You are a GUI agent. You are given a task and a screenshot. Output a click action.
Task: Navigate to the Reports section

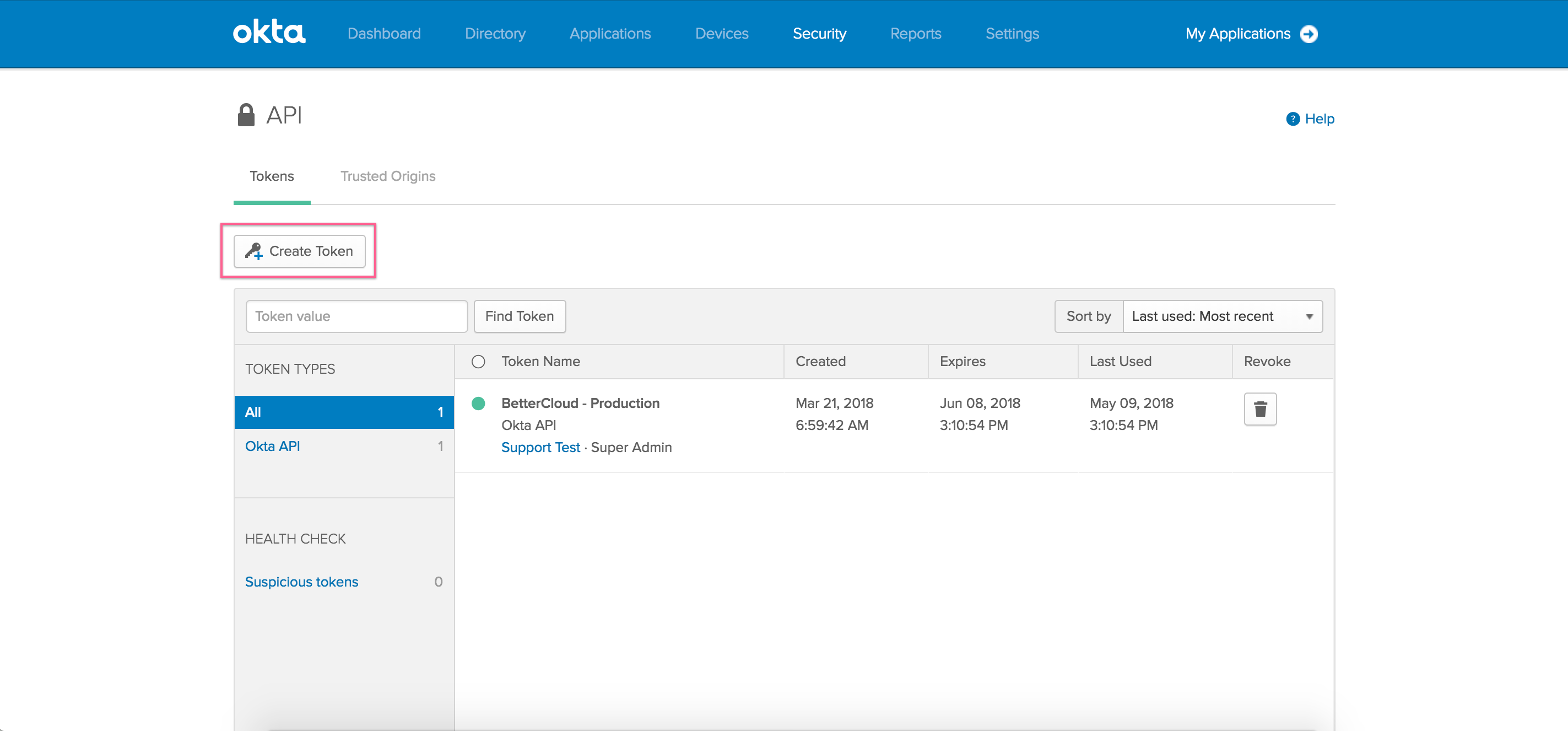click(x=916, y=34)
